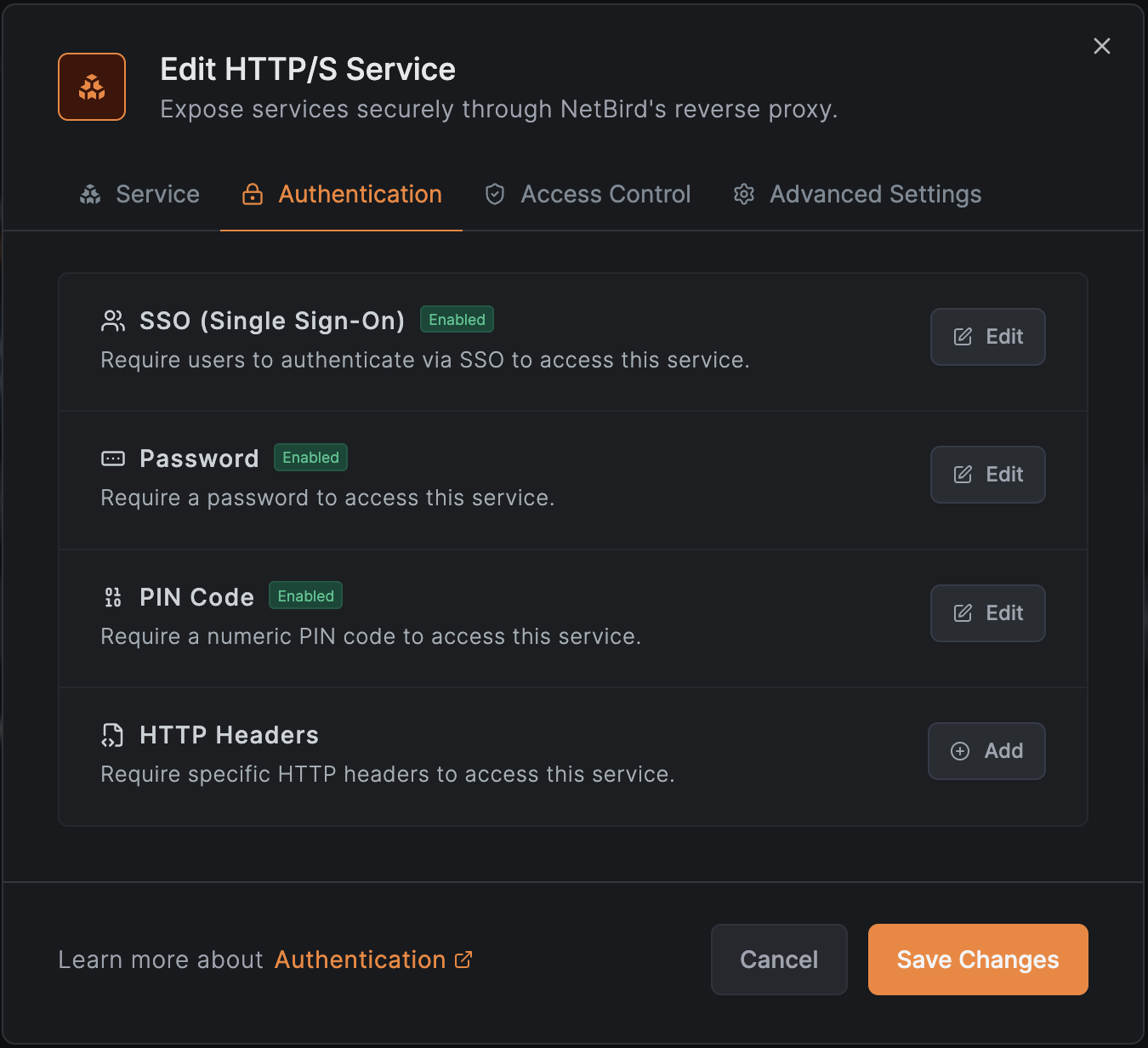This screenshot has height=1048, width=1148.
Task: Switch to the Service tab
Action: (140, 195)
